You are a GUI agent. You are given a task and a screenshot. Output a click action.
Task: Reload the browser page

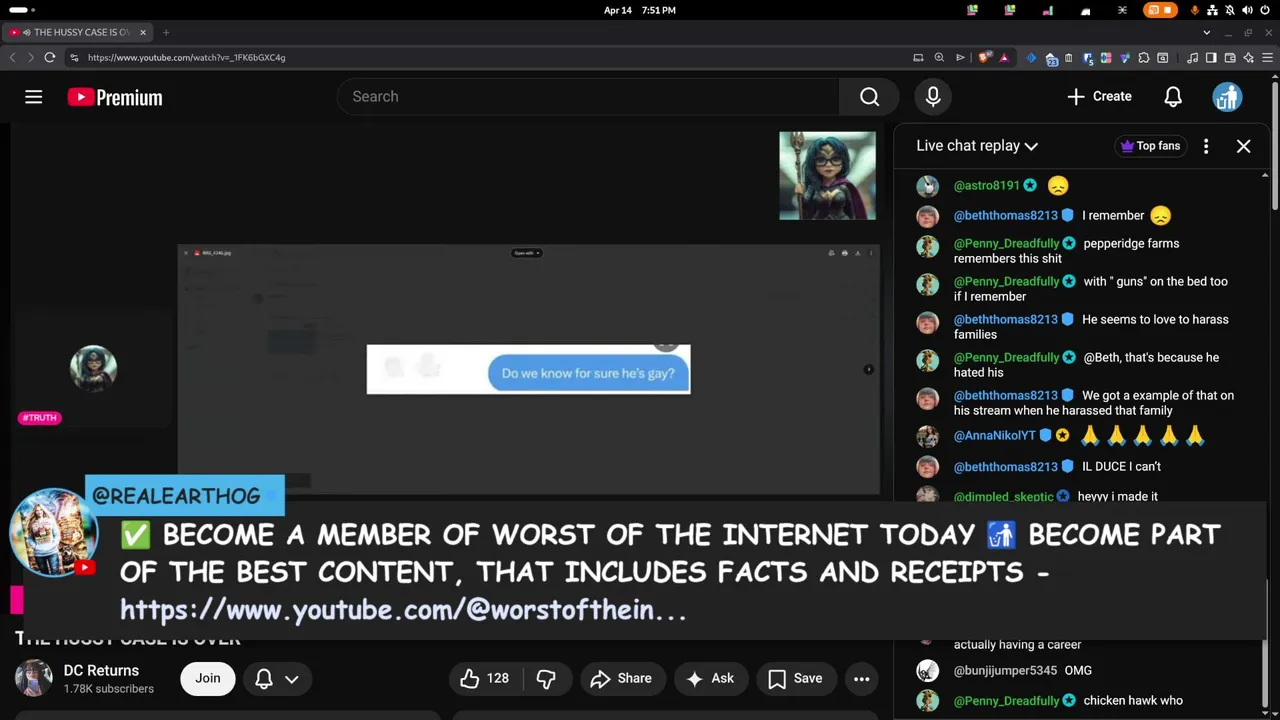[x=49, y=57]
